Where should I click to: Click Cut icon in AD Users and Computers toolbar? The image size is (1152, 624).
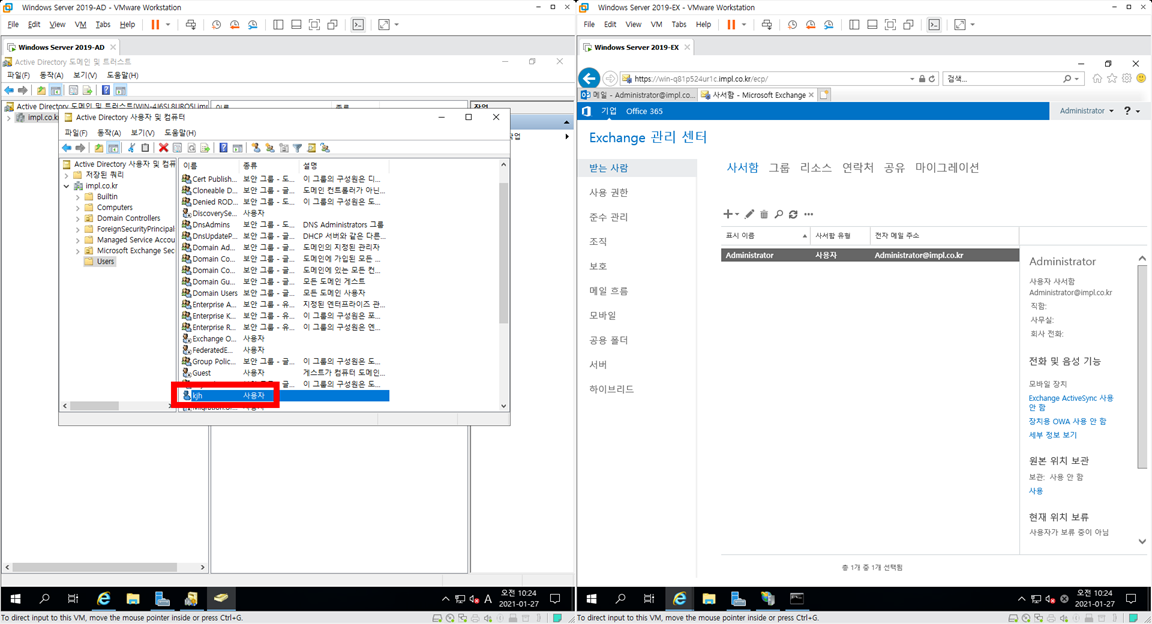(132, 148)
